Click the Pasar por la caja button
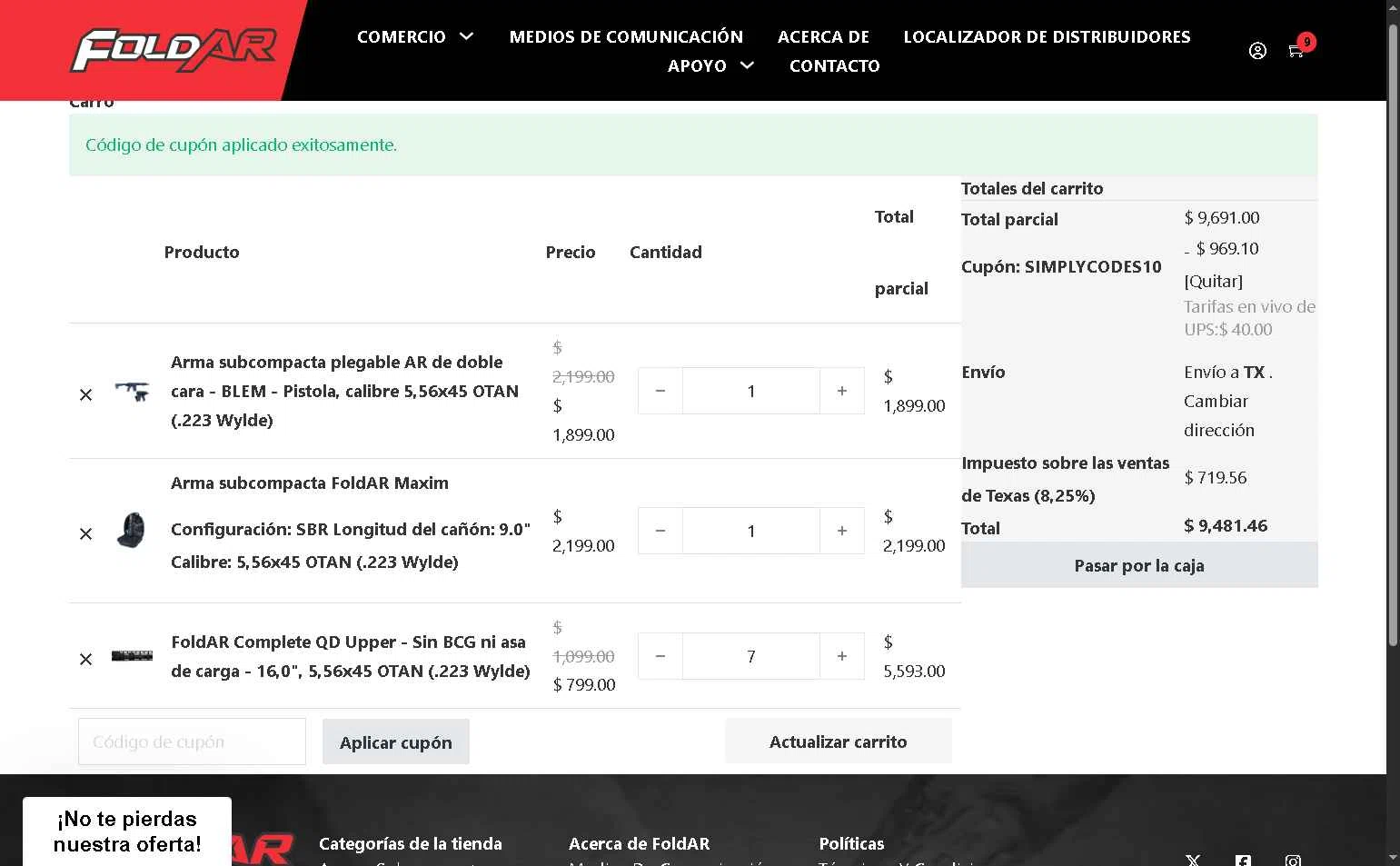Image resolution: width=1400 pixels, height=866 pixels. 1139,565
